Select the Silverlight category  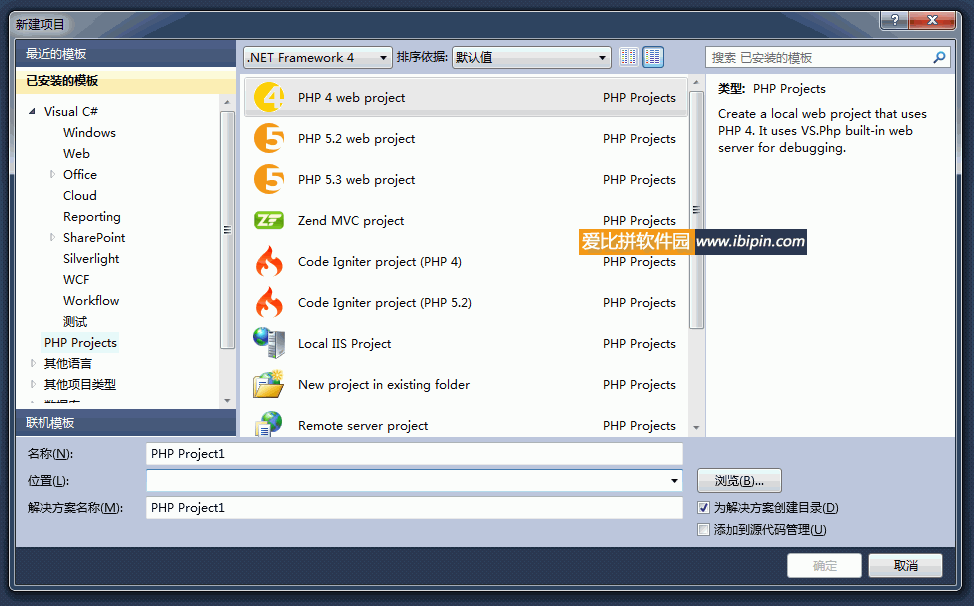pos(91,258)
